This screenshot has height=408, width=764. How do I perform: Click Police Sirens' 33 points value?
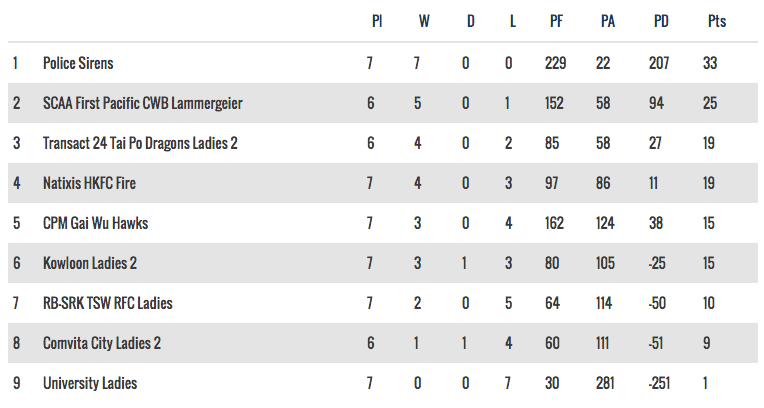click(x=709, y=63)
